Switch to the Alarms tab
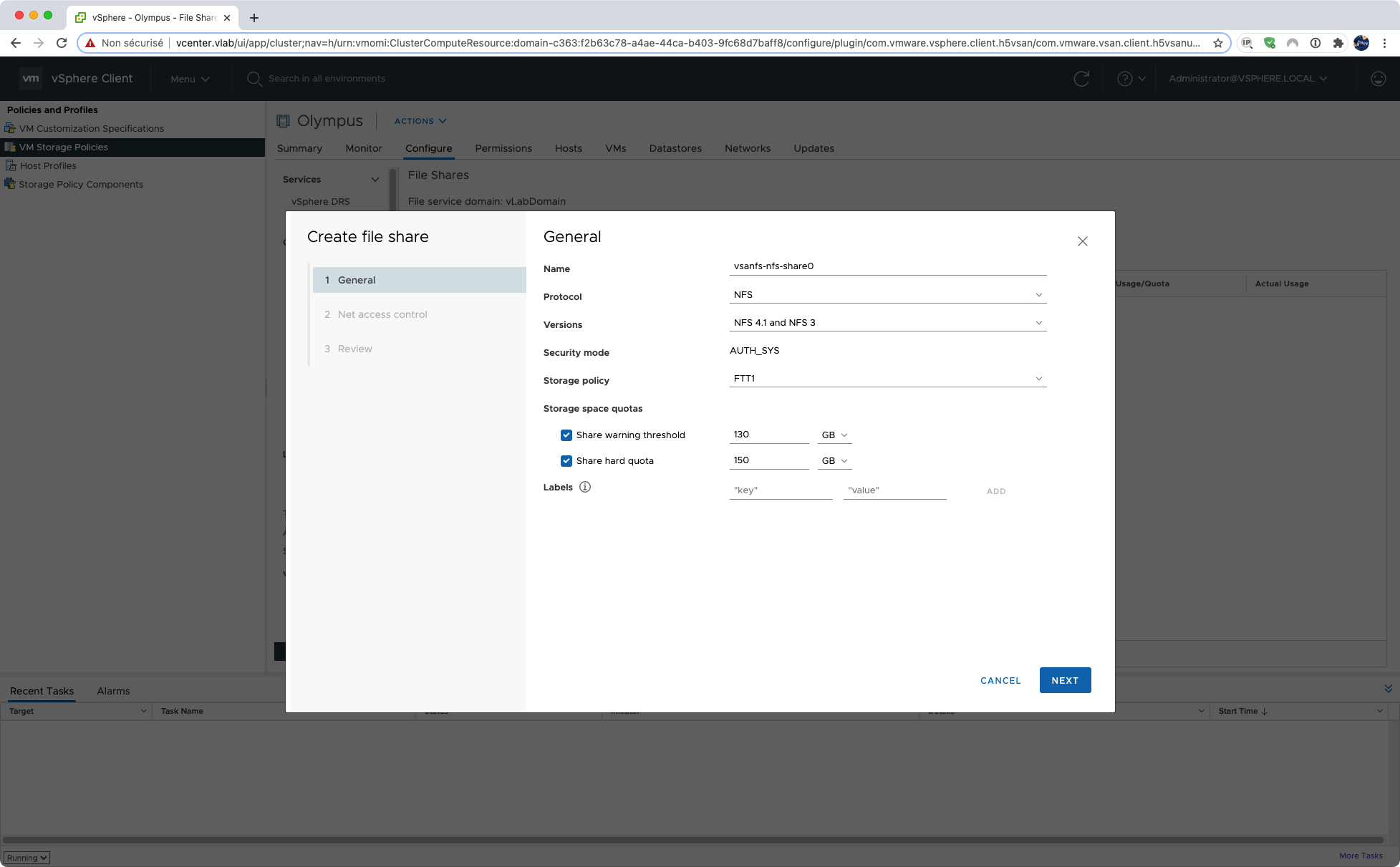This screenshot has width=1400, height=867. [113, 691]
